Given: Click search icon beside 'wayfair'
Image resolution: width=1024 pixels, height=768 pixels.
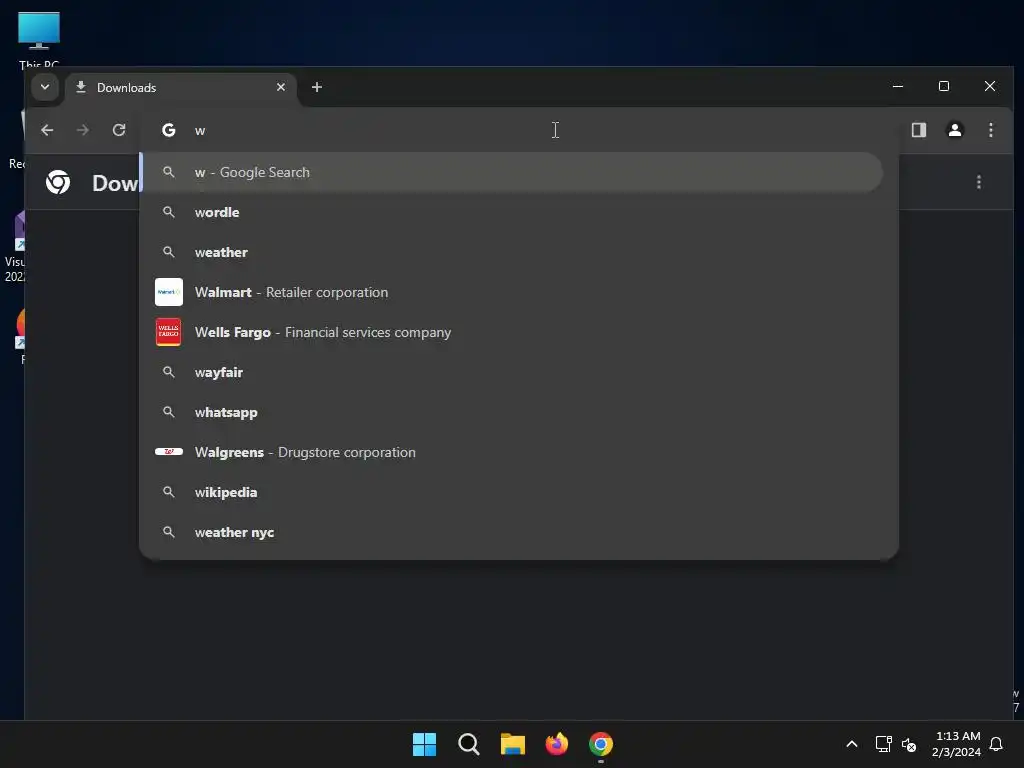Looking at the screenshot, I should 168,372.
